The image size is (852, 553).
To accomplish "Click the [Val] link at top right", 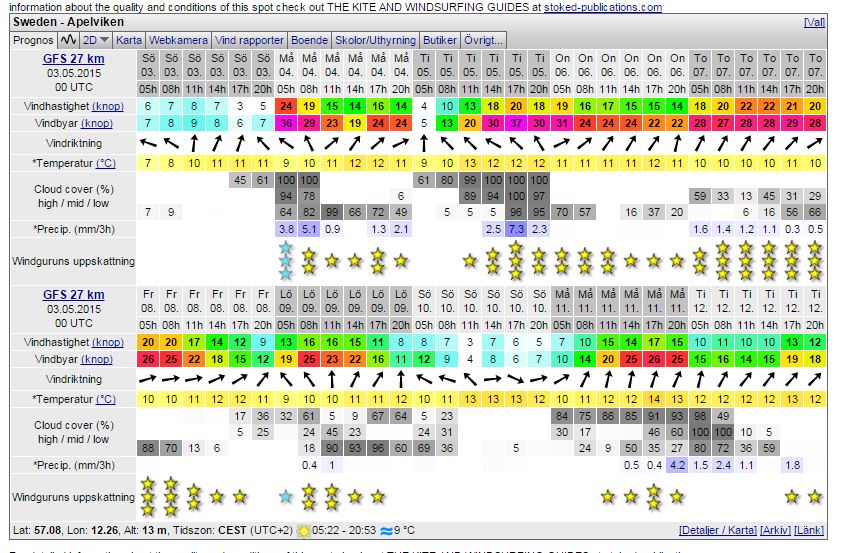I will point(814,21).
